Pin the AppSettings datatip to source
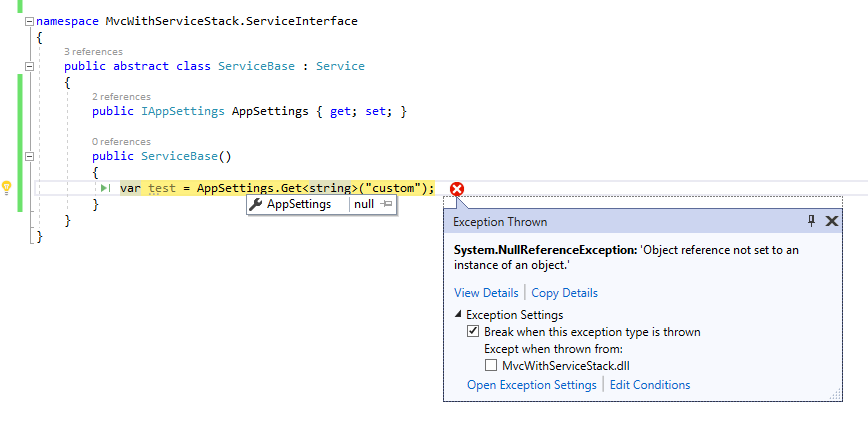The height and width of the screenshot is (447, 868). (386, 204)
